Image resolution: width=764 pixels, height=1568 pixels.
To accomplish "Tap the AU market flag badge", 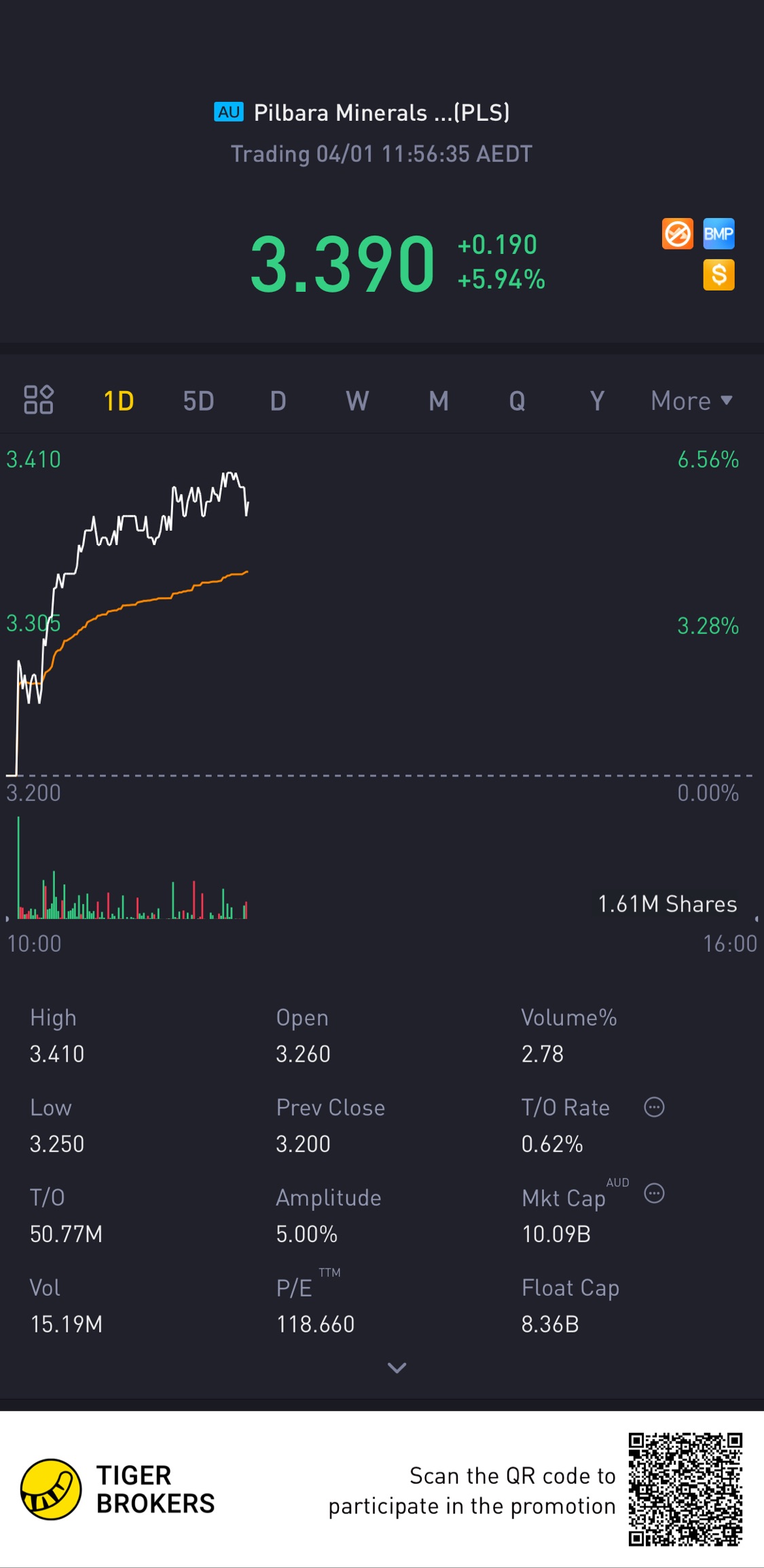I will 229,112.
